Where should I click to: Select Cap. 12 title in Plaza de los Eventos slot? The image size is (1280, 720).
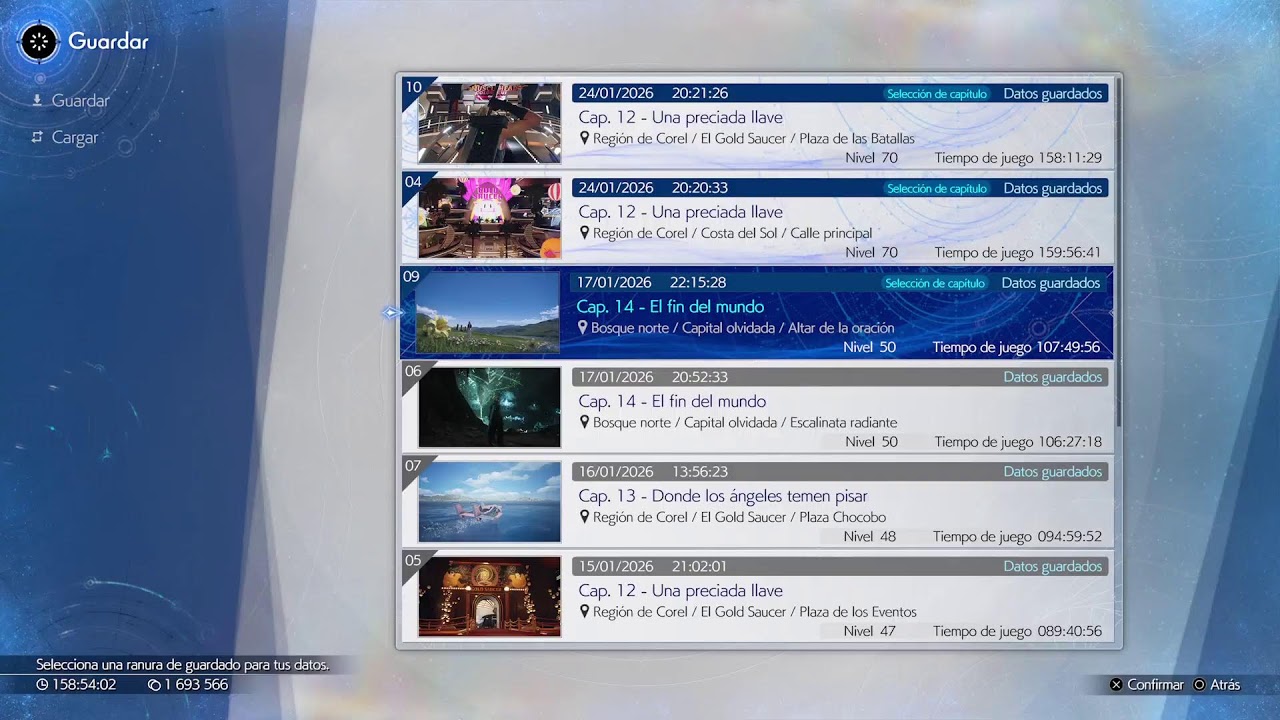point(681,591)
